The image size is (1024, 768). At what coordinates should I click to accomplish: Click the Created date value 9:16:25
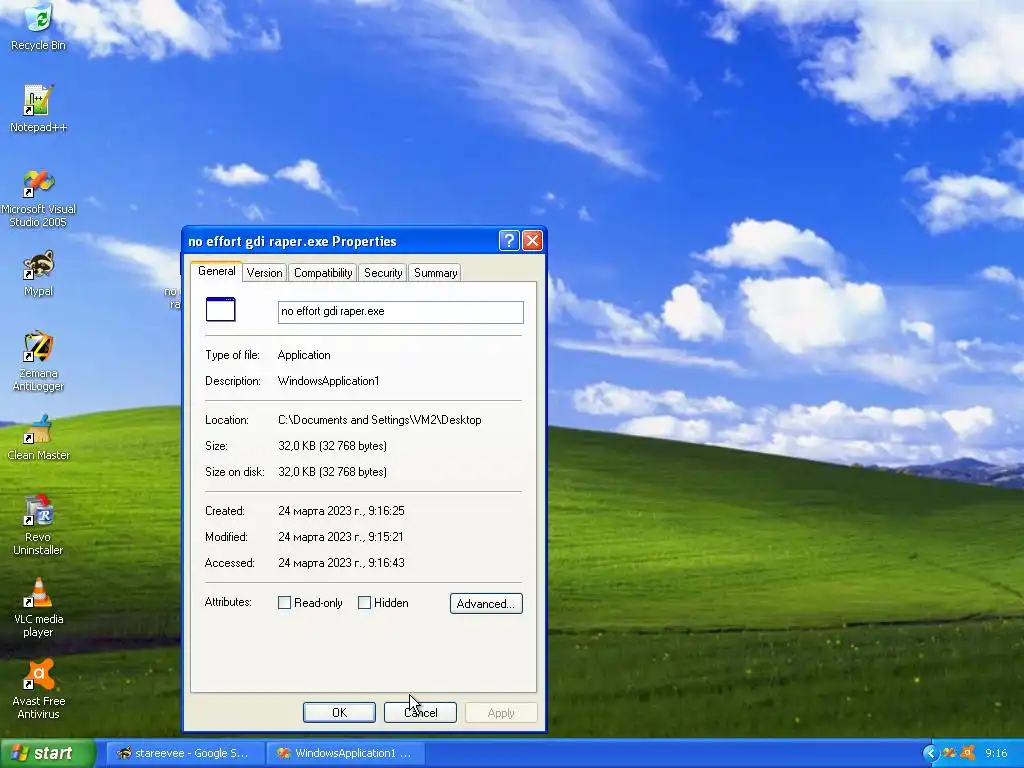point(342,511)
